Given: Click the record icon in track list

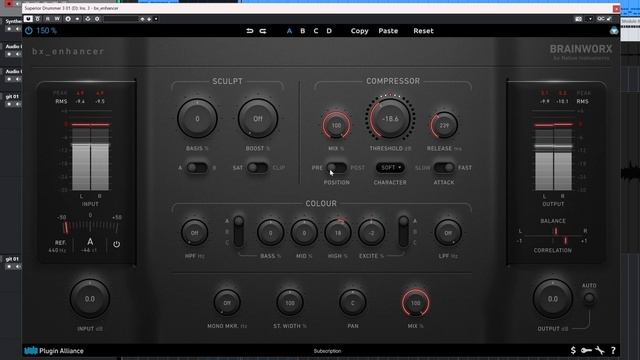Looking at the screenshot, I should (9, 4).
